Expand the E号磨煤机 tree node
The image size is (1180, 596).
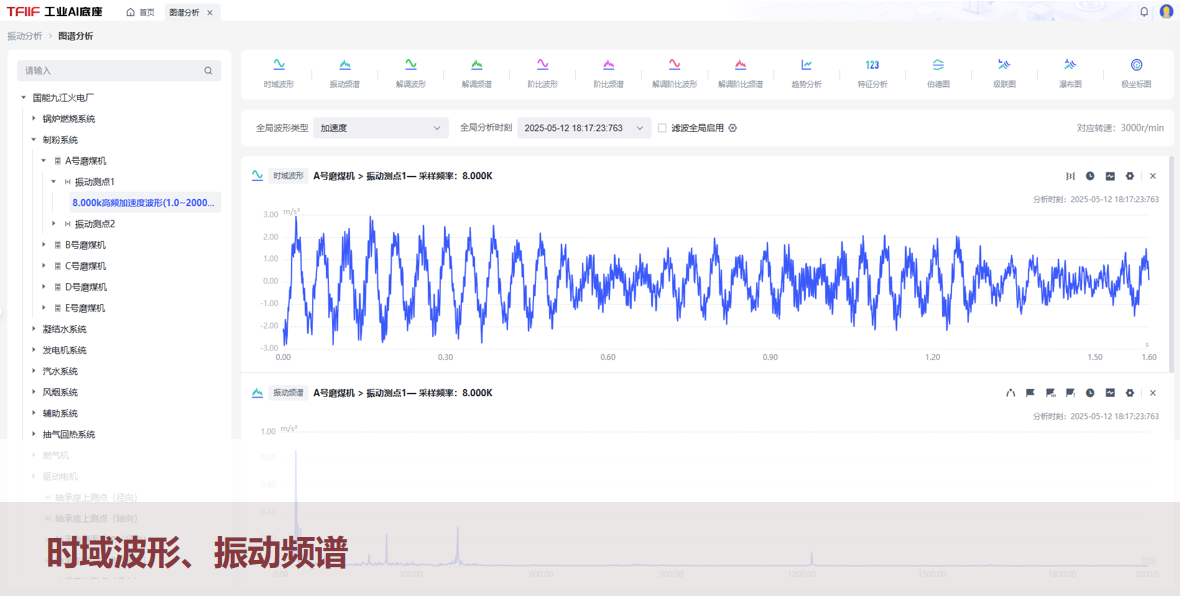tap(44, 309)
